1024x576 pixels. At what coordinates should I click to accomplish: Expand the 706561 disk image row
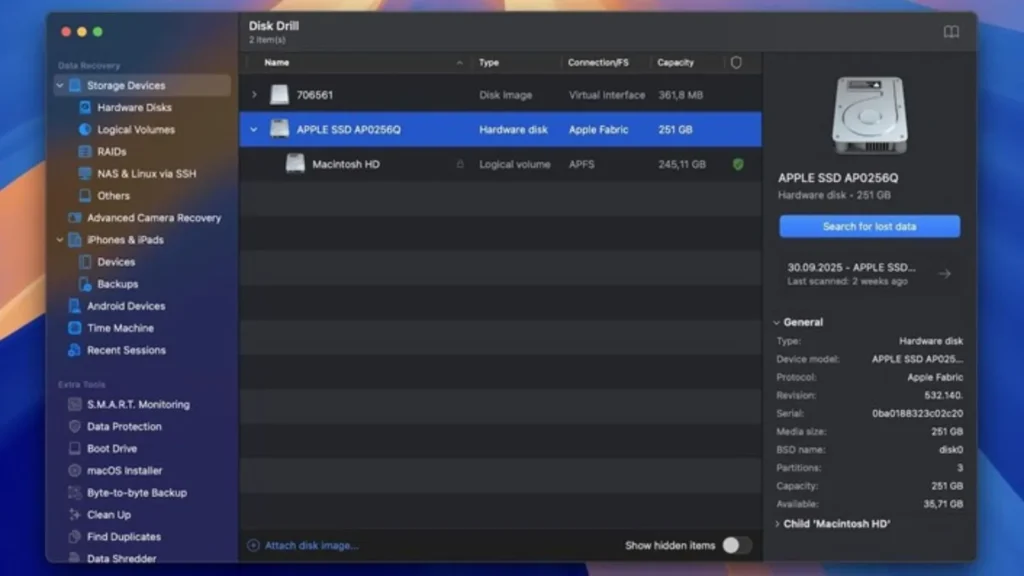[254, 95]
